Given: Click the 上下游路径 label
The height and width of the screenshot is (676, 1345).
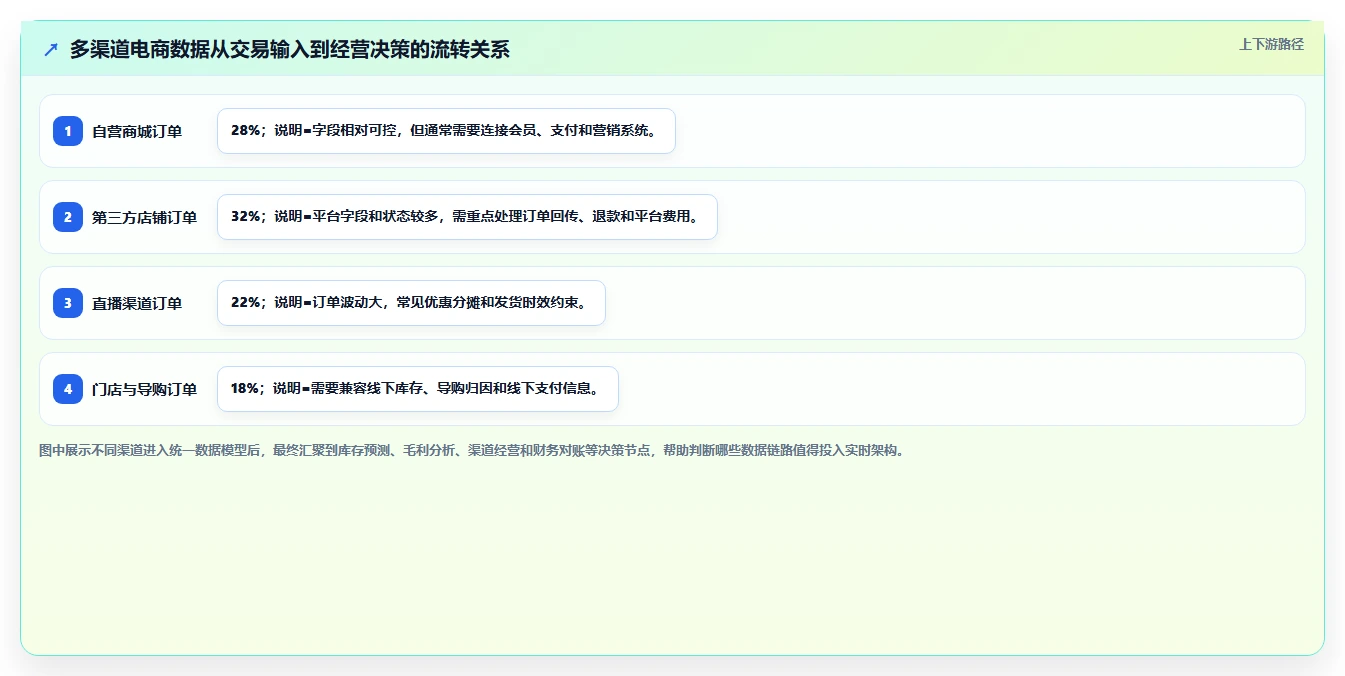Looking at the screenshot, I should pyautogui.click(x=1271, y=44).
